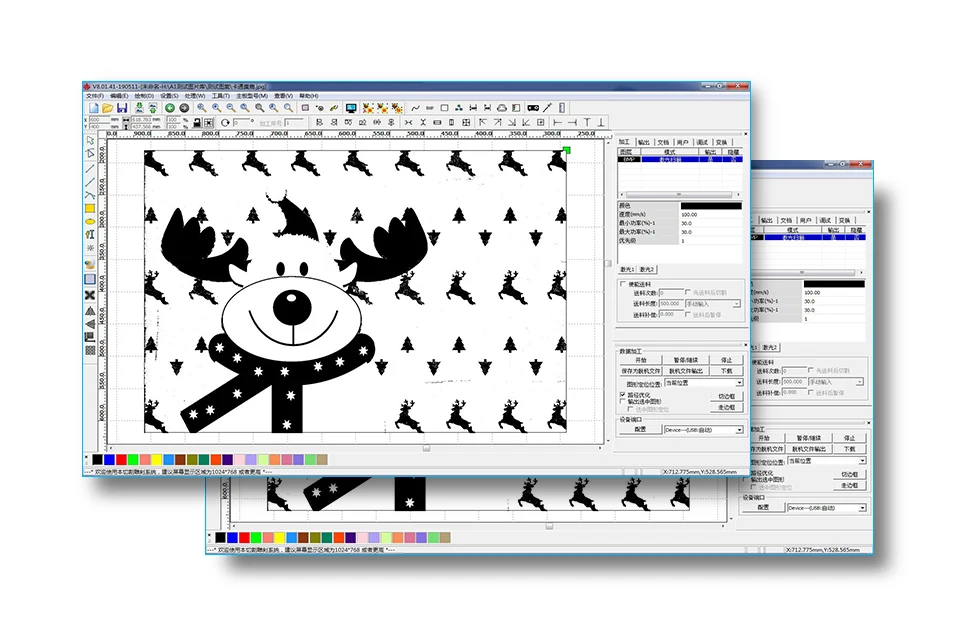This screenshot has height=637, width=957.
Task: Click the lock aspect ratio padlock icon
Action: (x=197, y=123)
